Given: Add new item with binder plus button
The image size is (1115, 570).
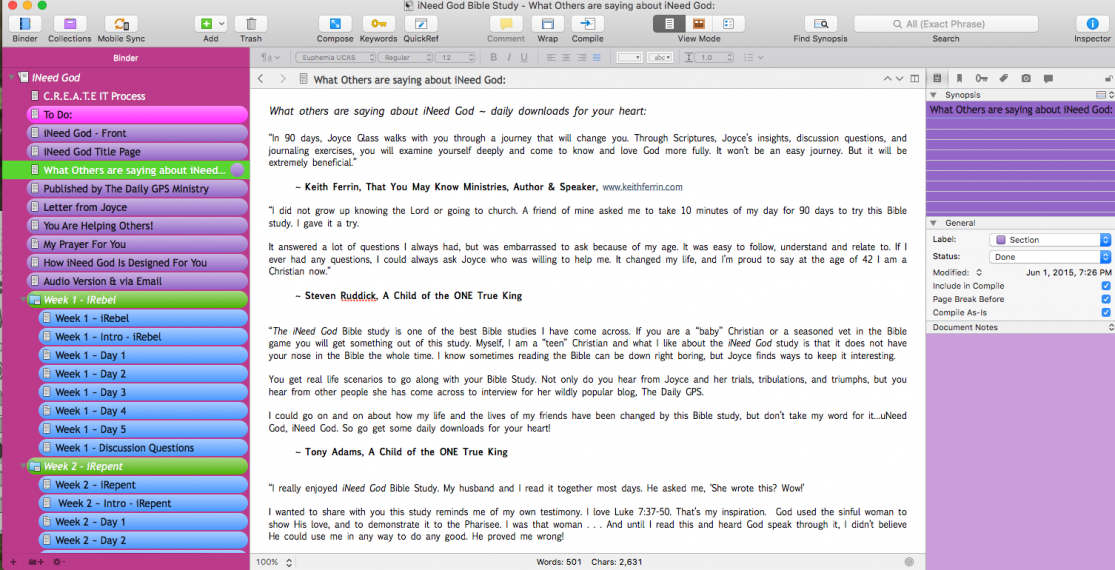Looking at the screenshot, I should [13, 561].
